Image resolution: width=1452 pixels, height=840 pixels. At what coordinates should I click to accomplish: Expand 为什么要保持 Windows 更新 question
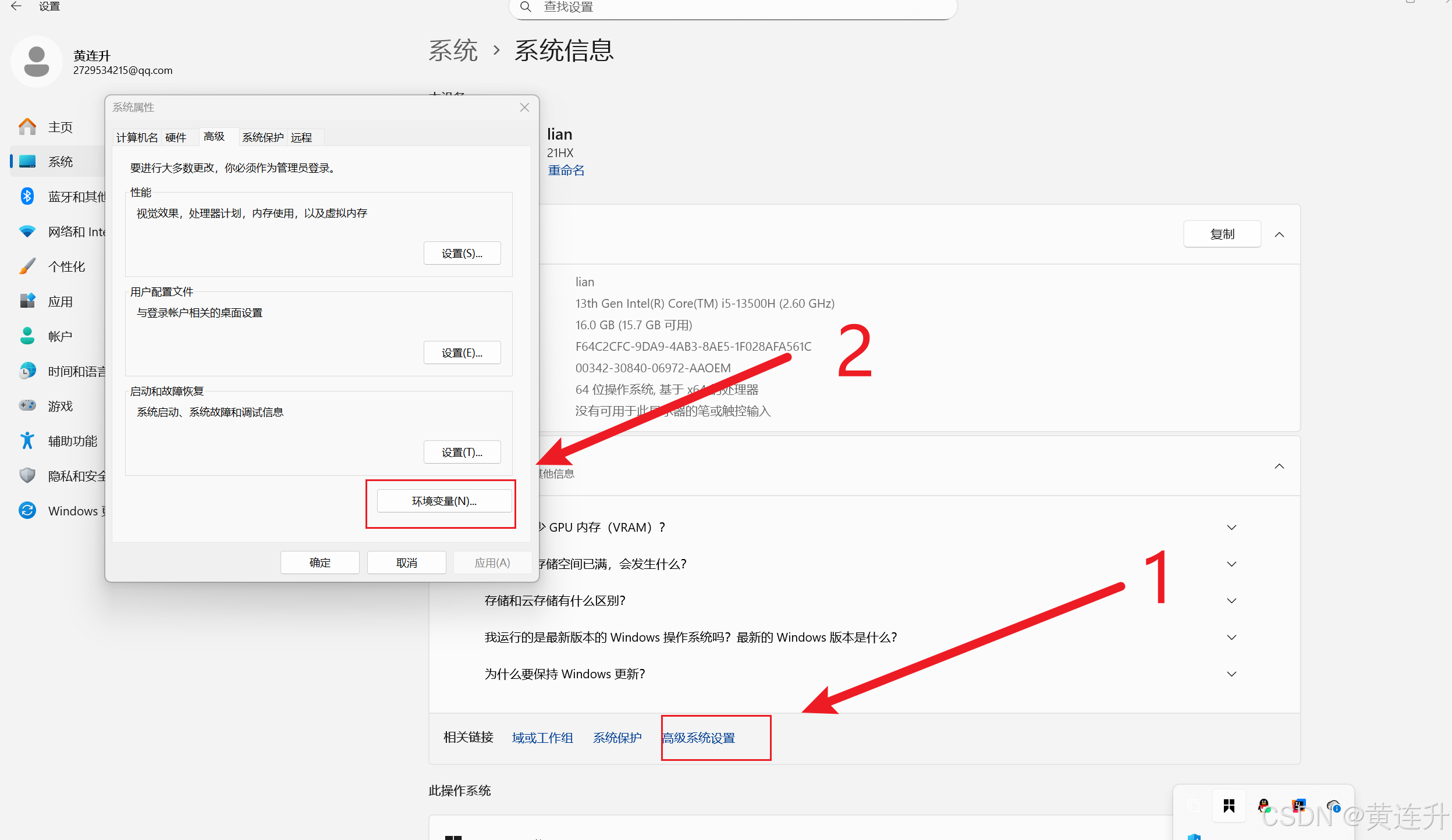pyautogui.click(x=1231, y=674)
